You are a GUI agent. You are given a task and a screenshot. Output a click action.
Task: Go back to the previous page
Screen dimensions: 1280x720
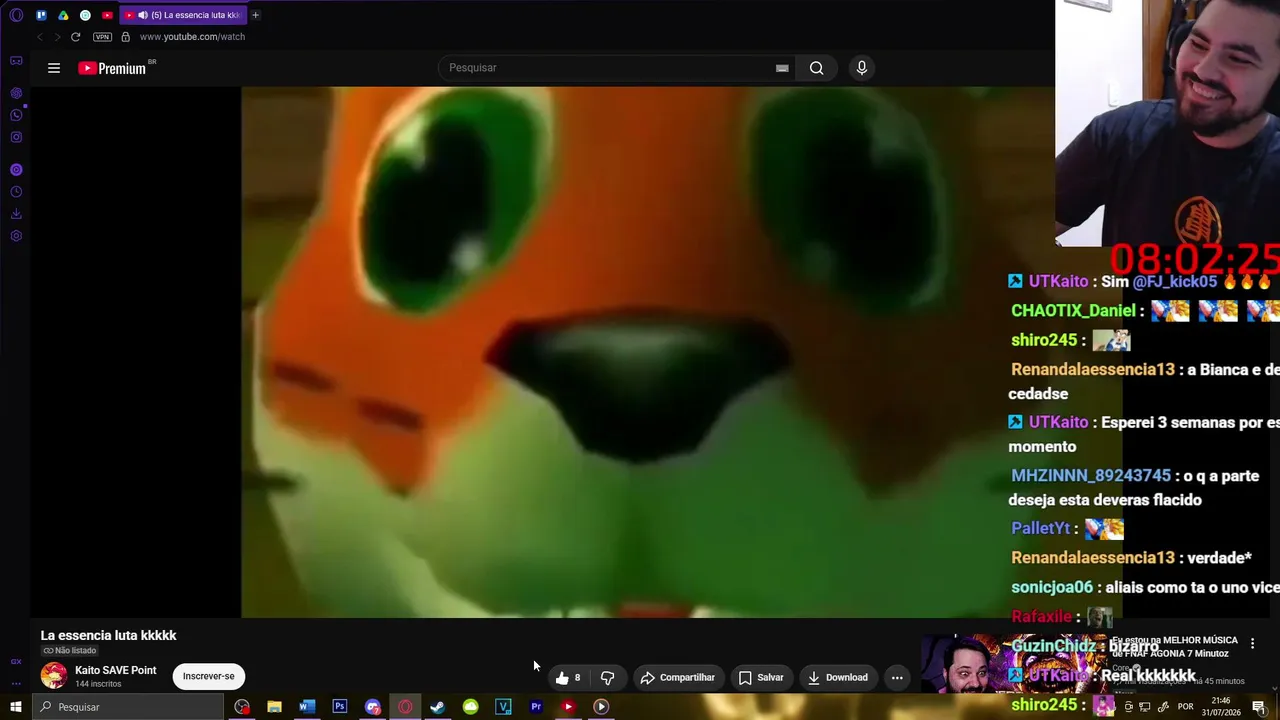click(x=40, y=37)
